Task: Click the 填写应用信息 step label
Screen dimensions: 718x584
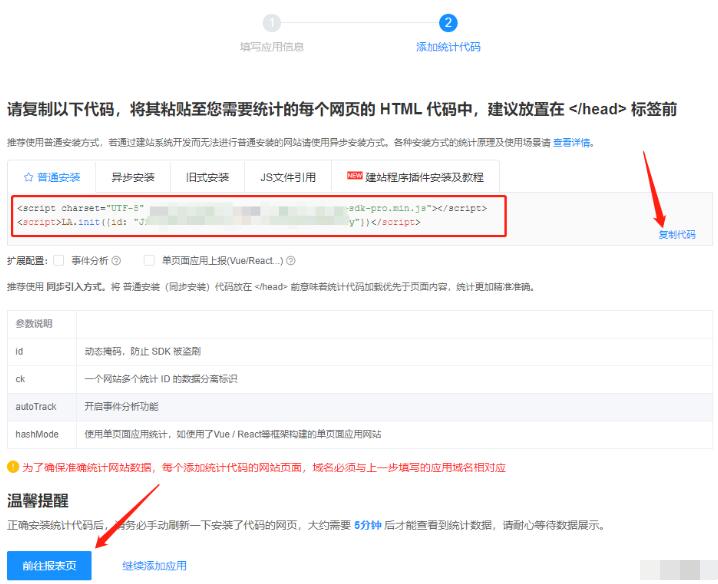Action: click(272, 47)
